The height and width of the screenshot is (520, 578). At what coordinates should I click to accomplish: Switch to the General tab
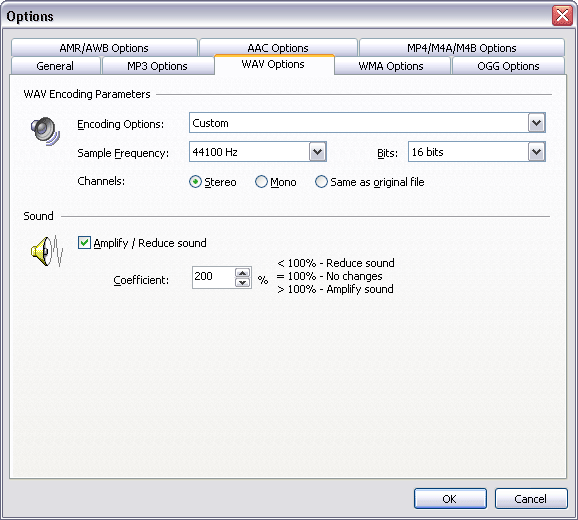[x=55, y=66]
